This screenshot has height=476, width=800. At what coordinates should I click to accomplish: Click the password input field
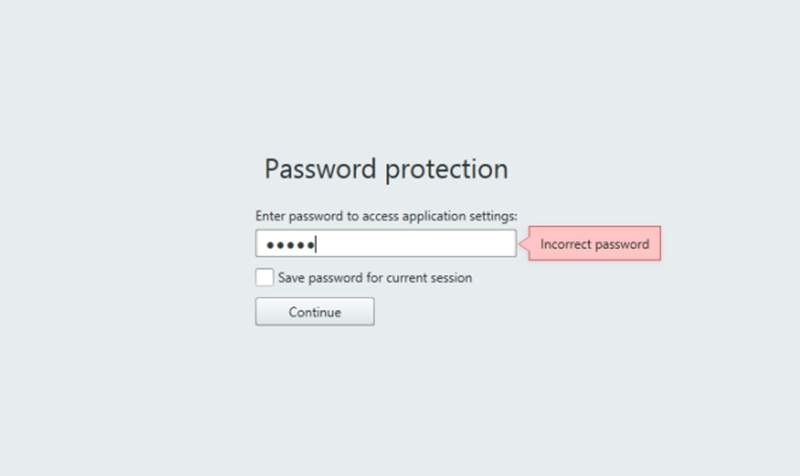click(385, 244)
